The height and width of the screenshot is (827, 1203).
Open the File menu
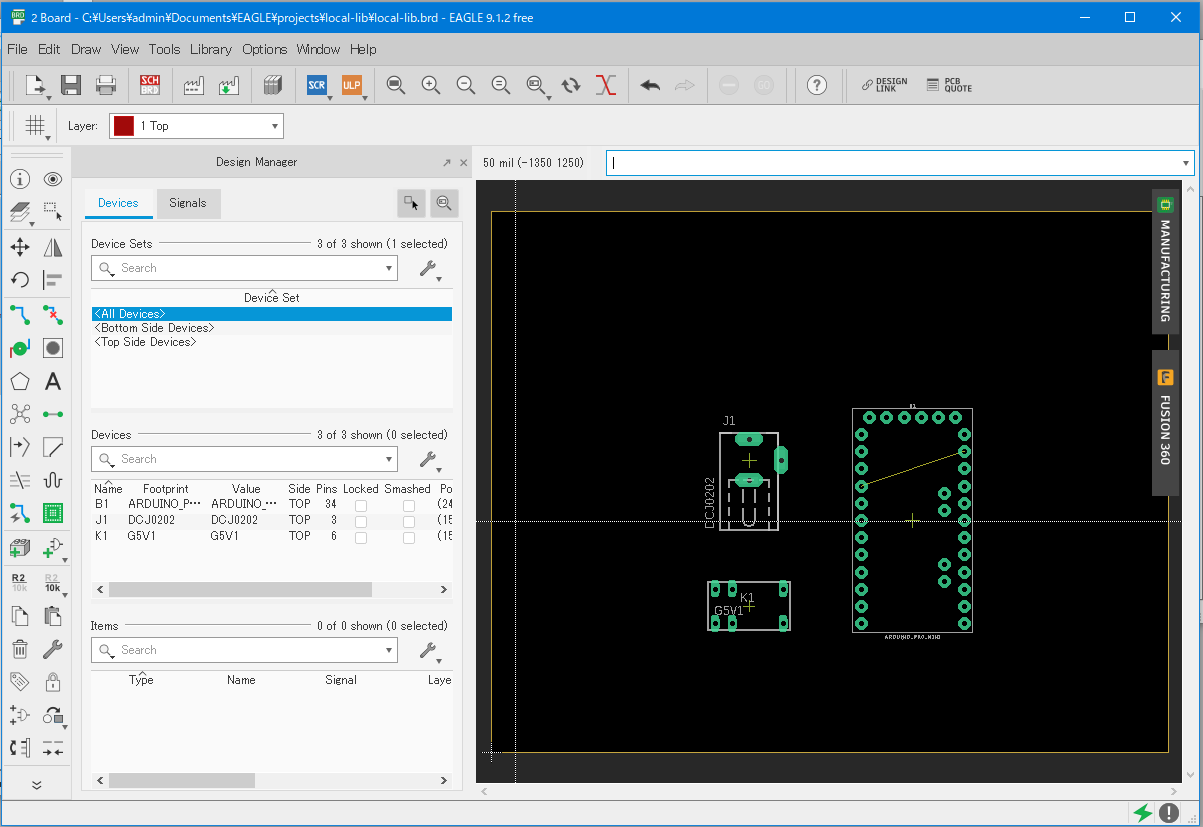click(x=17, y=49)
